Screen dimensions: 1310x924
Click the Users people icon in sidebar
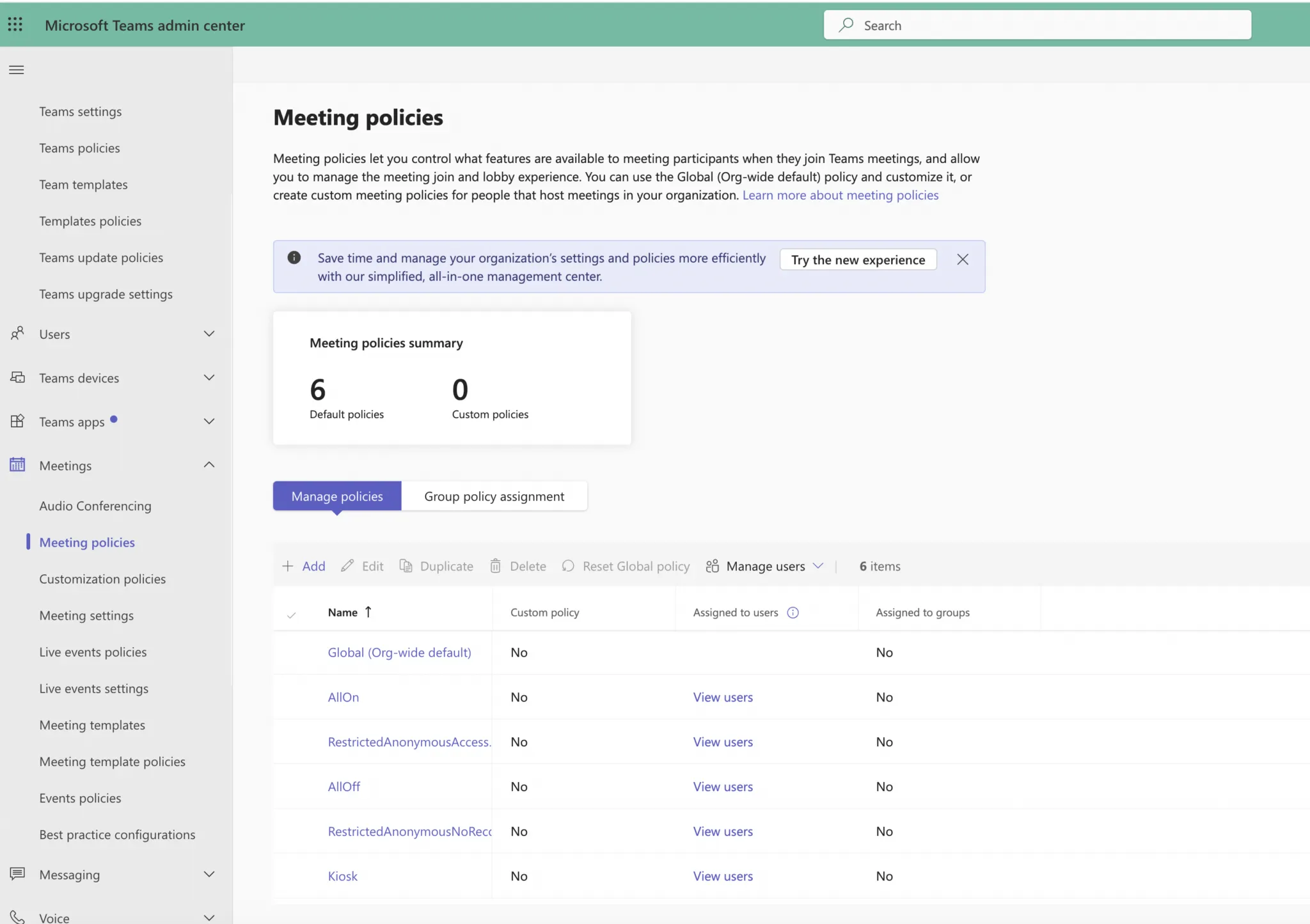point(17,333)
